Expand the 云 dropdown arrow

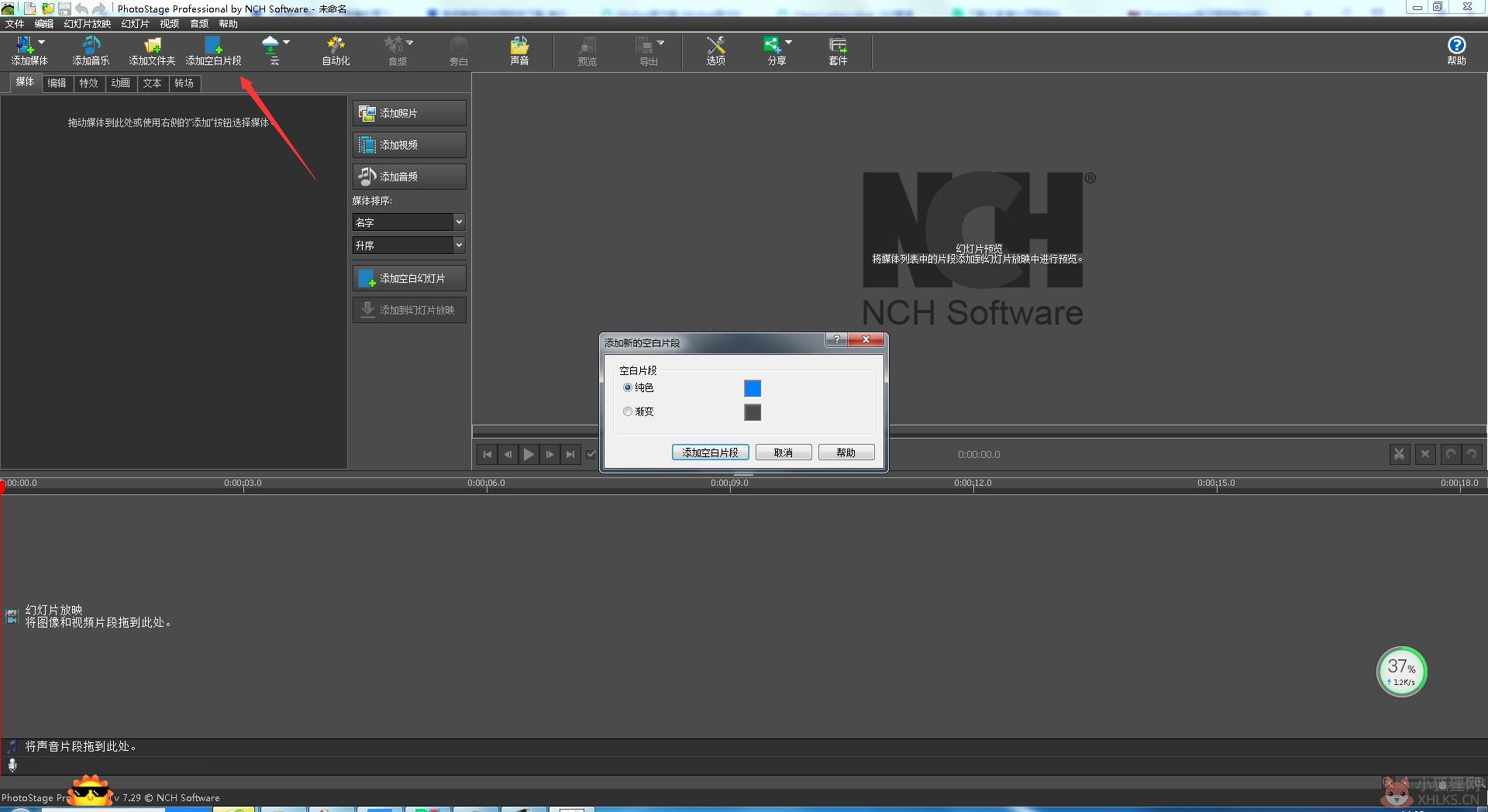pos(287,42)
